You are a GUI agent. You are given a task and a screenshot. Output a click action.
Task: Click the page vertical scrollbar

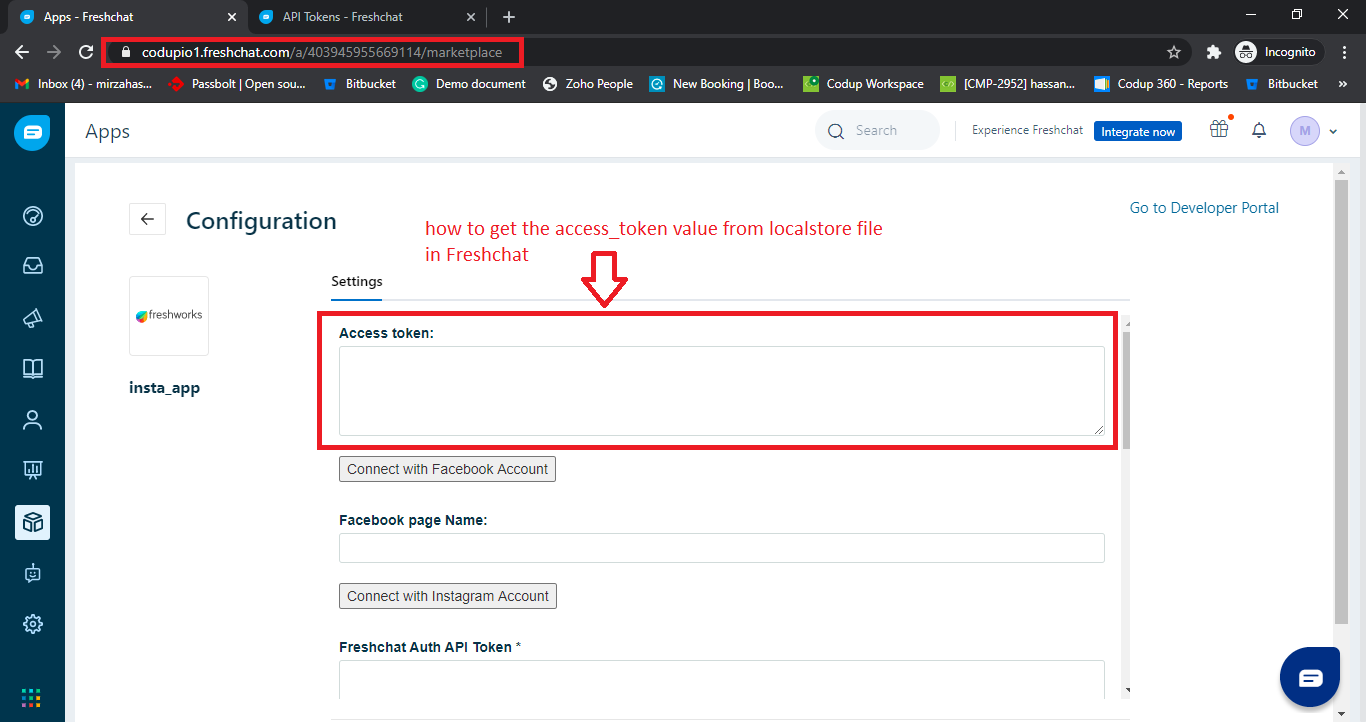(x=1341, y=400)
